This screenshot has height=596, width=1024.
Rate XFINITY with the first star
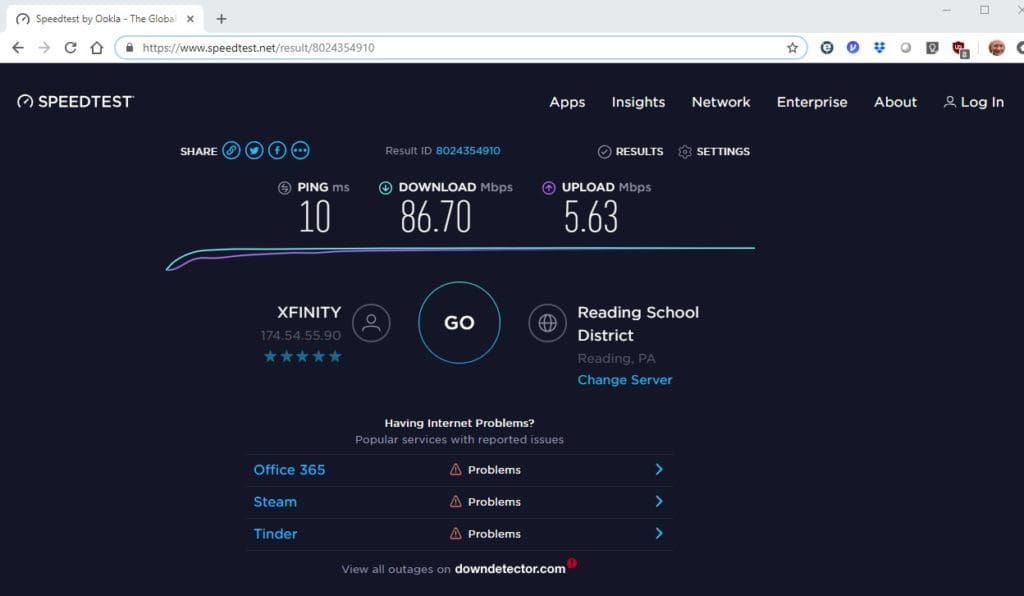pyautogui.click(x=270, y=356)
